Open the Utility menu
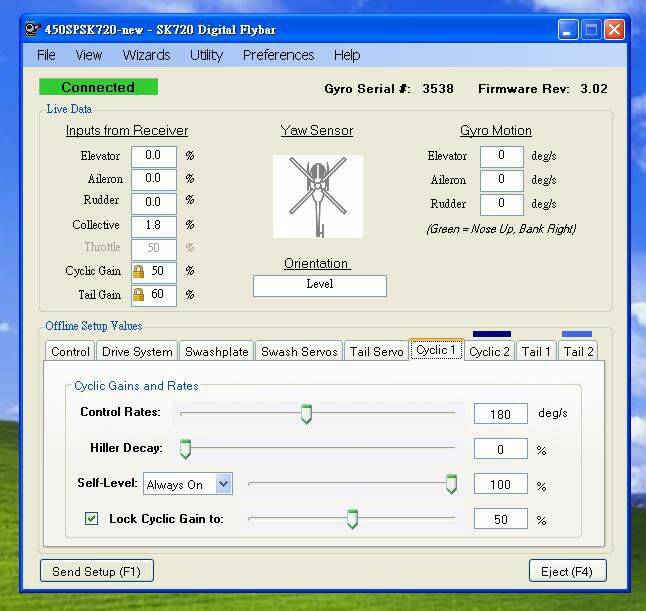 (x=206, y=55)
